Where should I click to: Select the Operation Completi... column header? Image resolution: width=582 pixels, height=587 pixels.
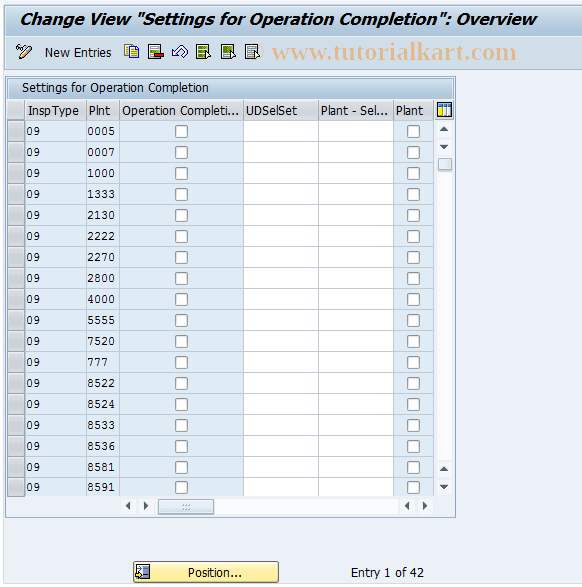(x=182, y=110)
